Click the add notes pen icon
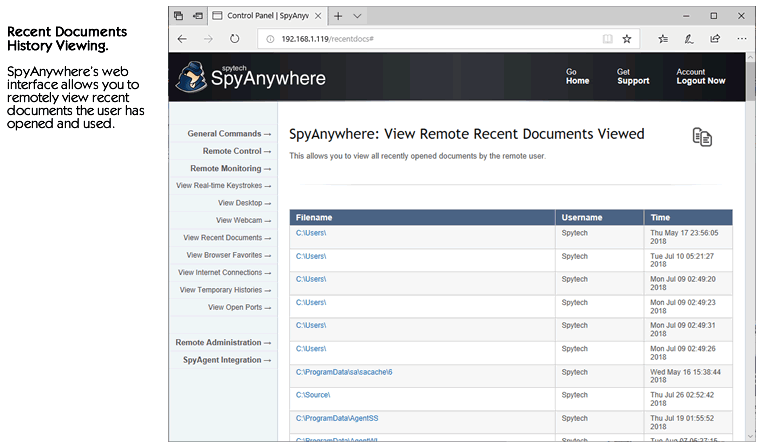This screenshot has height=445, width=761. click(689, 39)
